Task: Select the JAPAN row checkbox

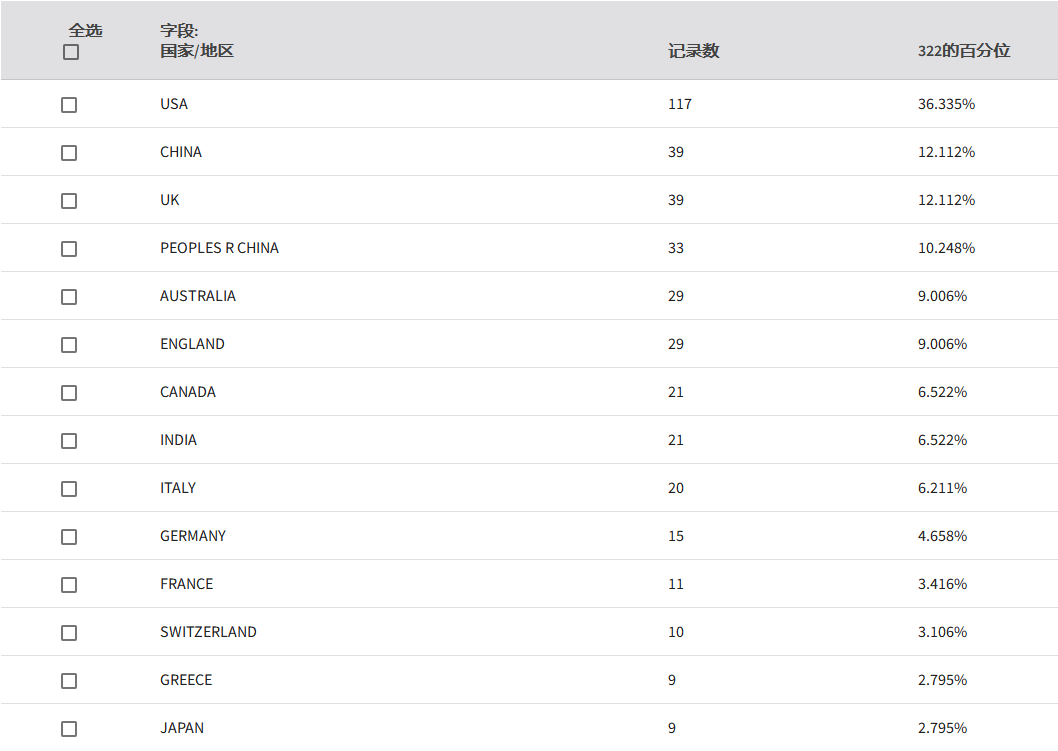Action: (x=69, y=728)
